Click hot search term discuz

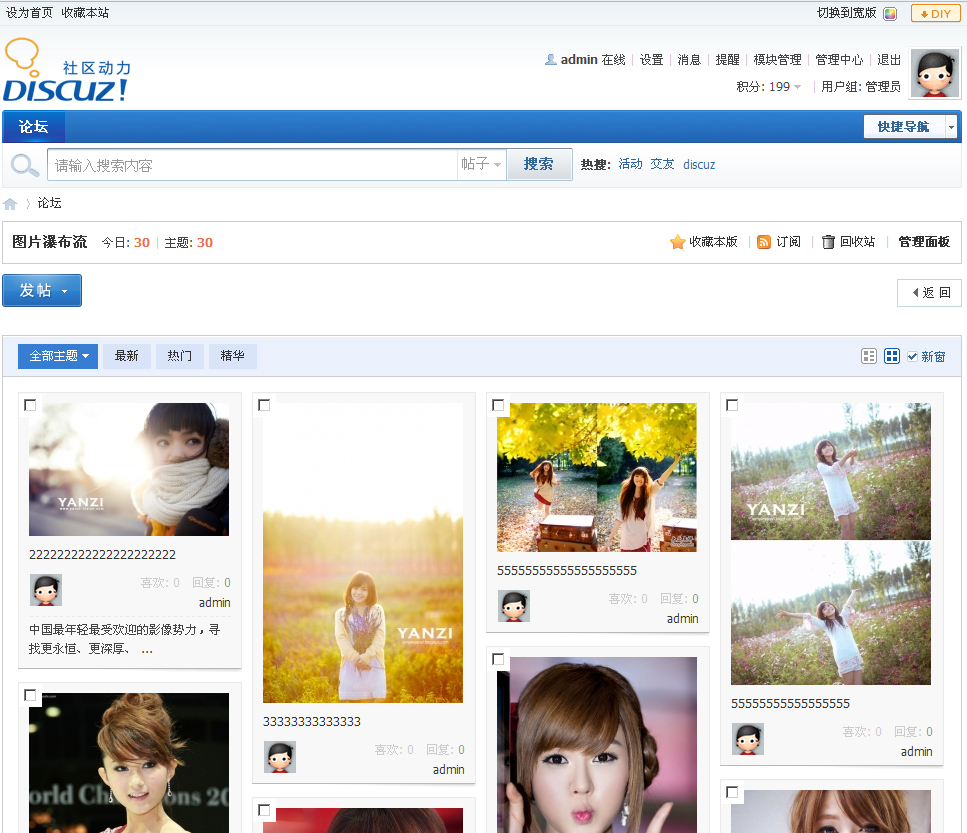click(699, 165)
